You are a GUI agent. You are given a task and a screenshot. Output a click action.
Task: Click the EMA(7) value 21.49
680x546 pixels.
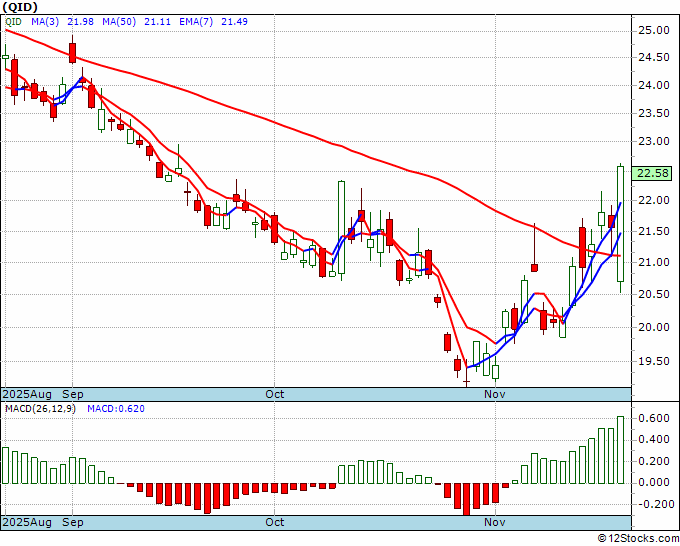pyautogui.click(x=234, y=21)
